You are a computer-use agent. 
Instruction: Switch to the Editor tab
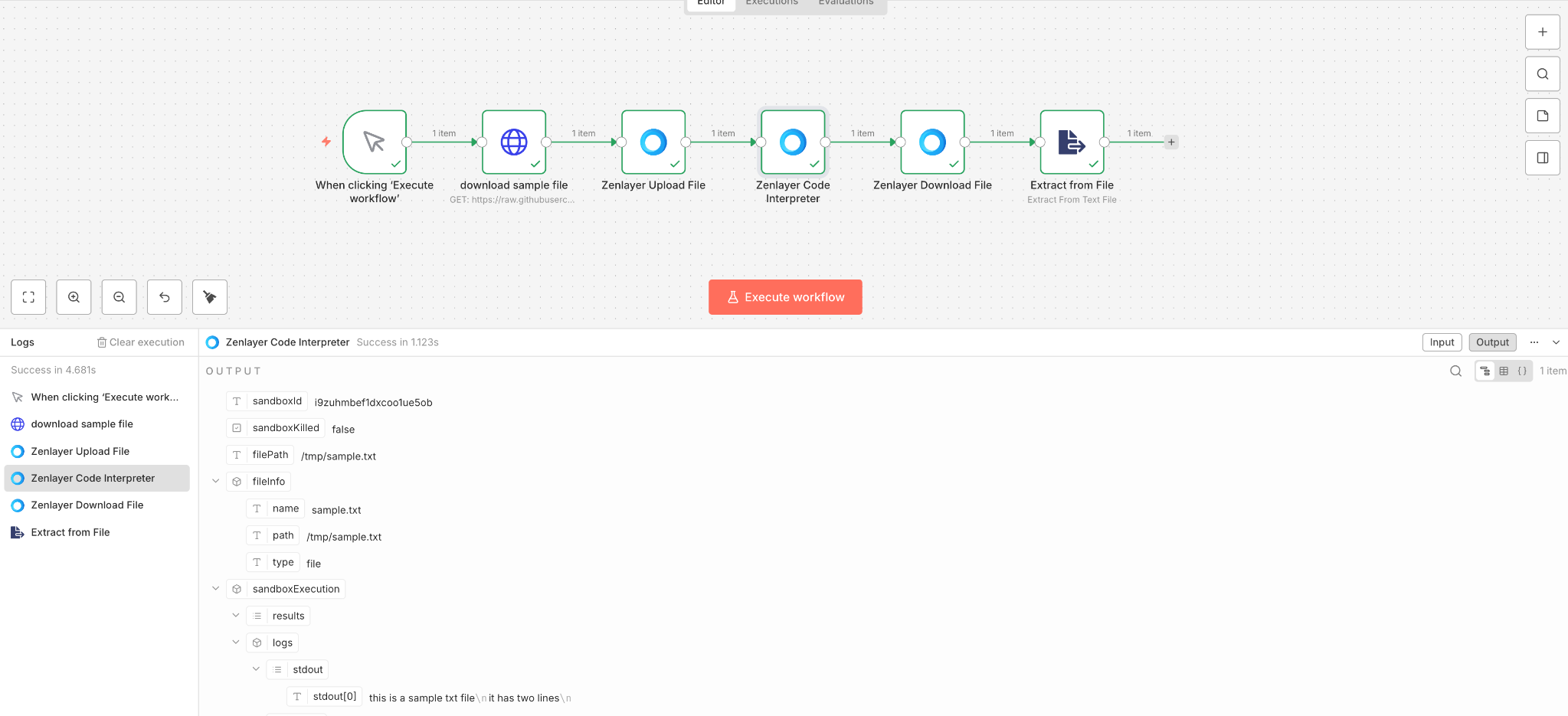(711, 3)
